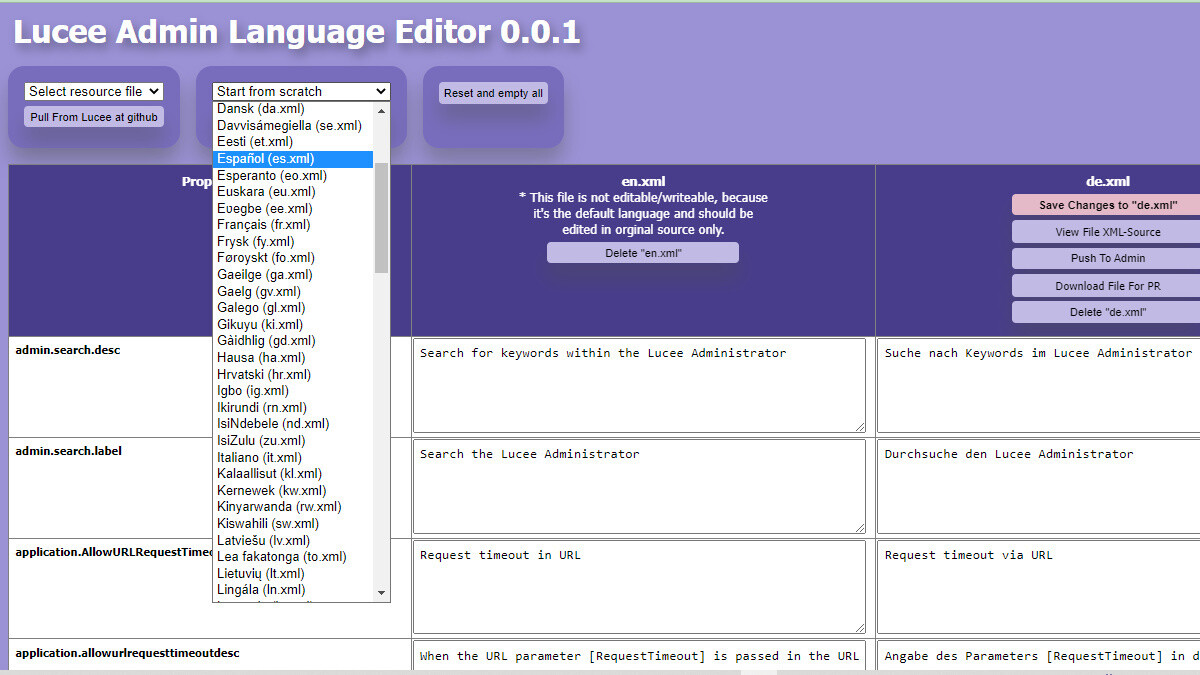
Task: Click 'Reset and empty all' button
Action: click(x=493, y=93)
